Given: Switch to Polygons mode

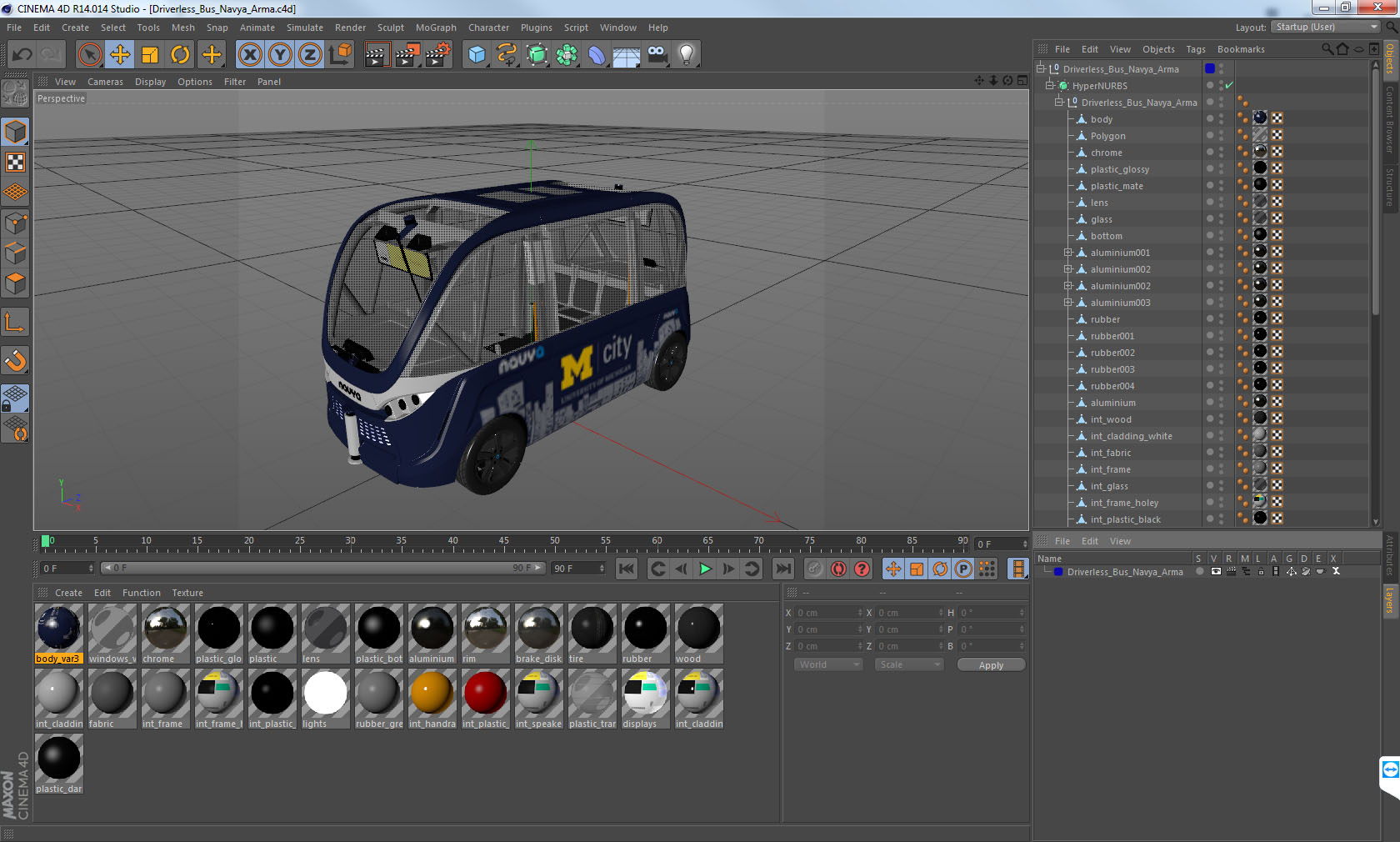Looking at the screenshot, I should [16, 283].
